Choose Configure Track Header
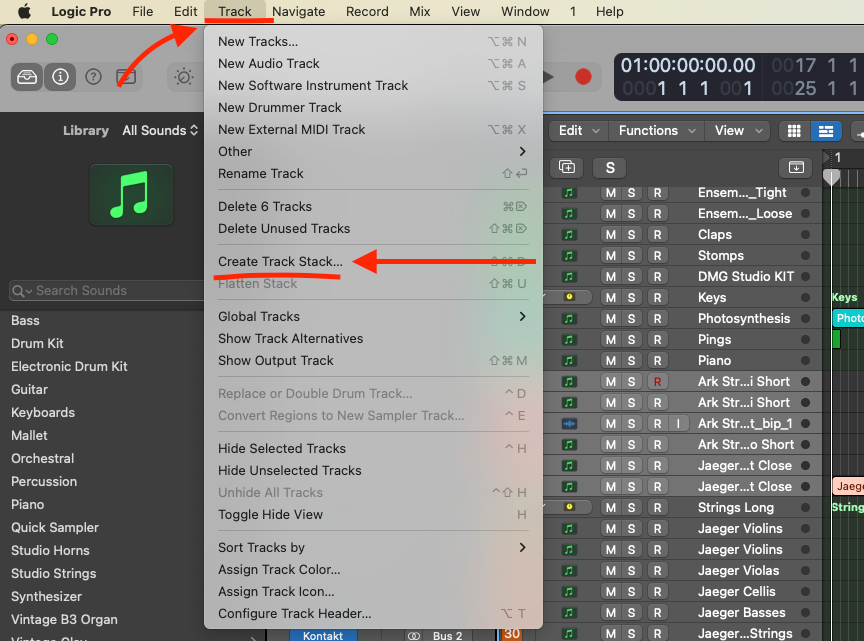The image size is (864, 641). pyautogui.click(x=372, y=613)
